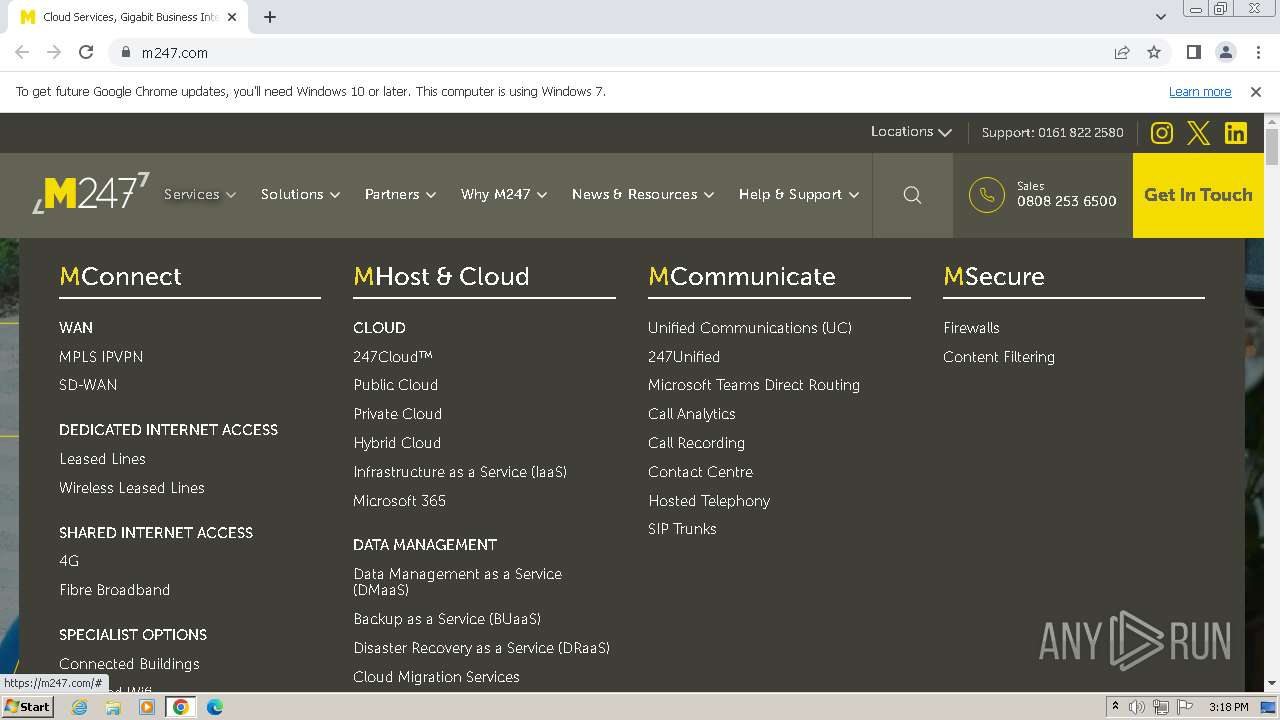Open Connected Buildings link
The height and width of the screenshot is (720, 1280).
[x=129, y=664]
